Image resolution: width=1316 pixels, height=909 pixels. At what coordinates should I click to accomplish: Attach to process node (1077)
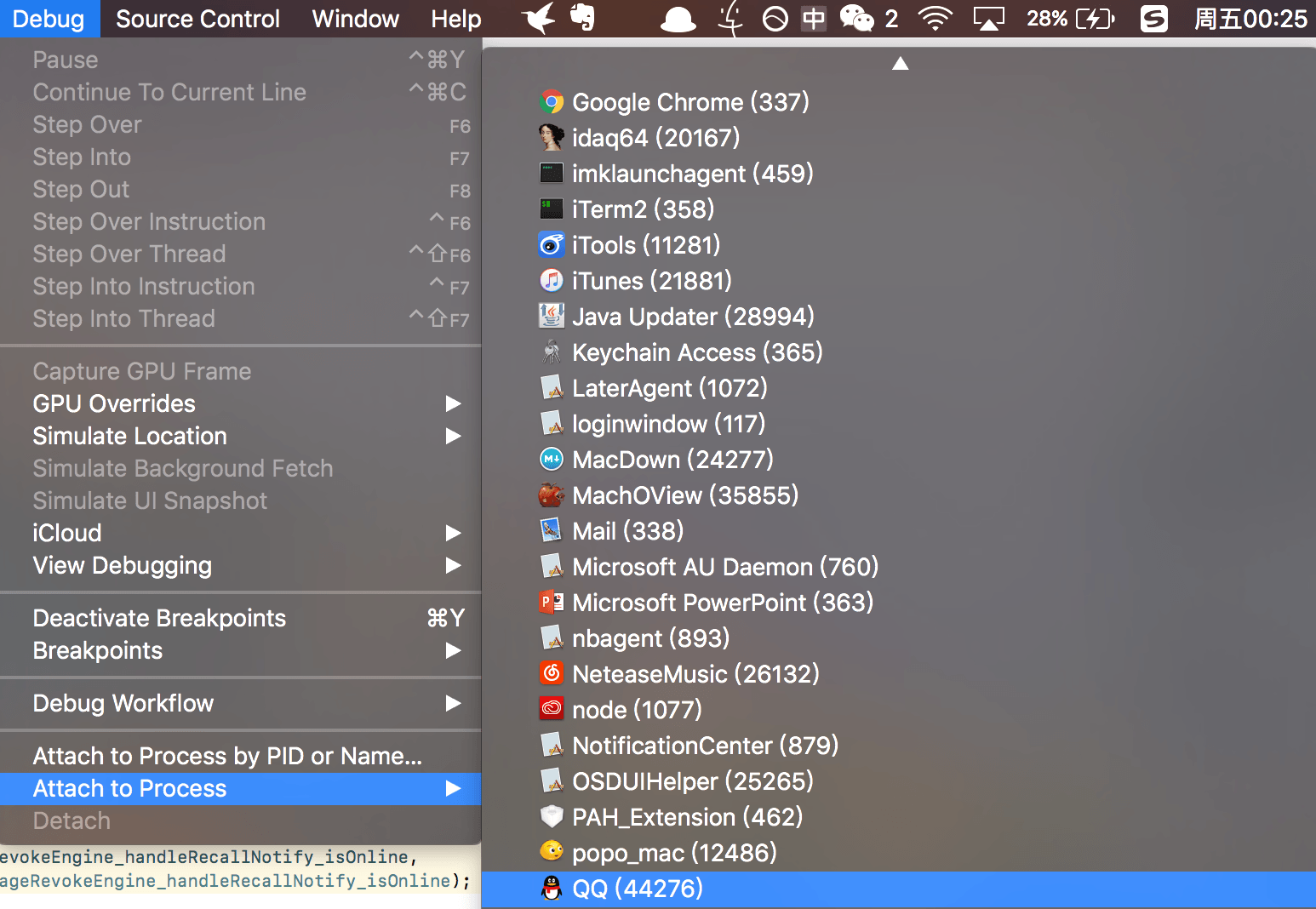899,710
